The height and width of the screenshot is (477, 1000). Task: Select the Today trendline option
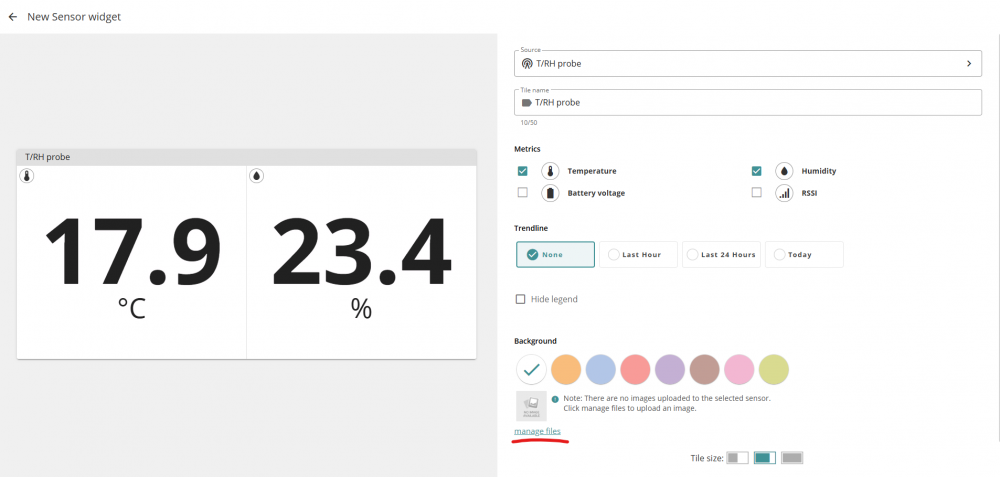[x=804, y=255]
